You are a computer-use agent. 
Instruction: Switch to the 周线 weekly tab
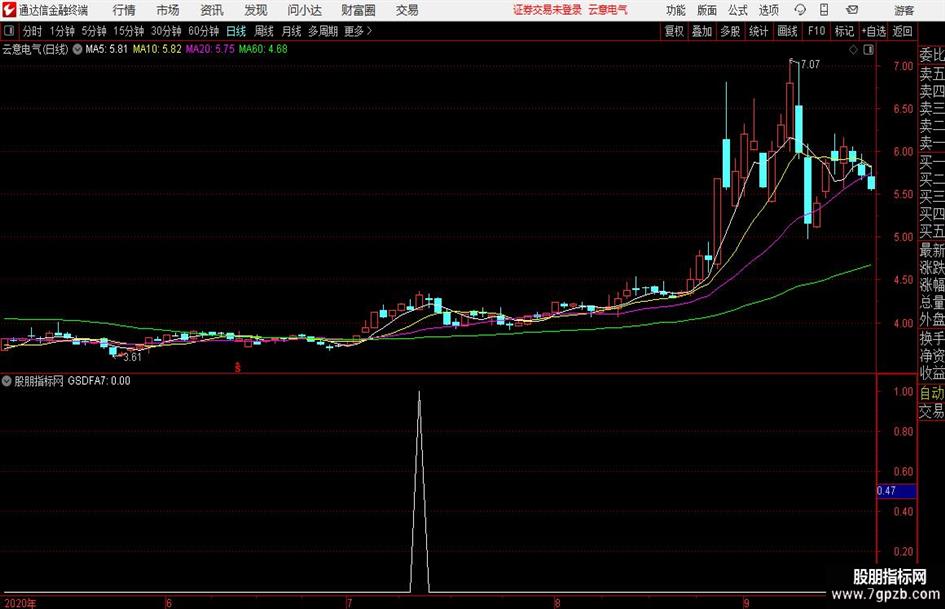click(x=263, y=31)
